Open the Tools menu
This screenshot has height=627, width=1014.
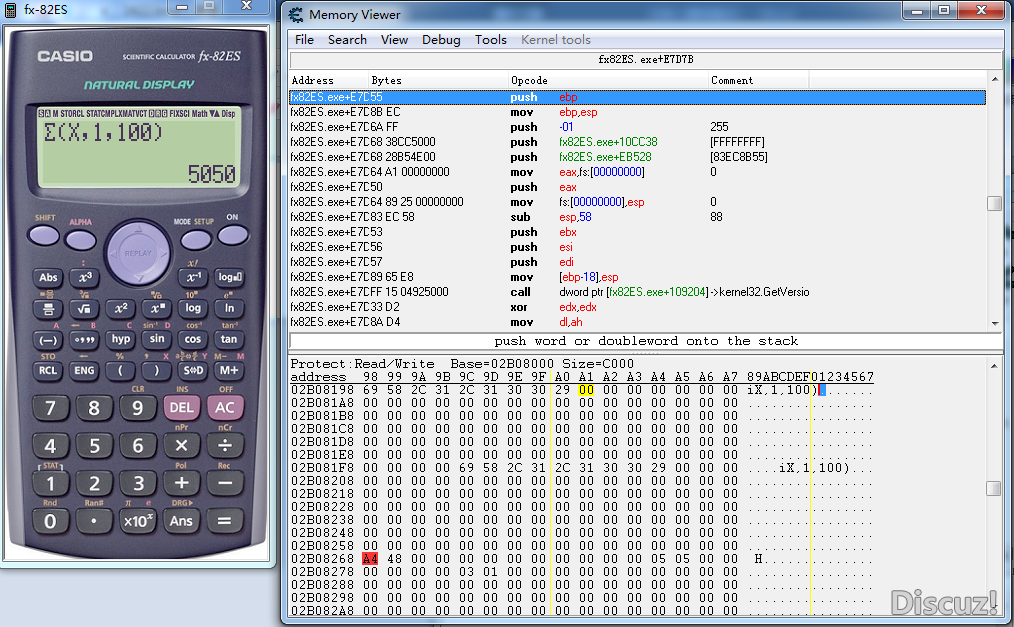point(491,39)
